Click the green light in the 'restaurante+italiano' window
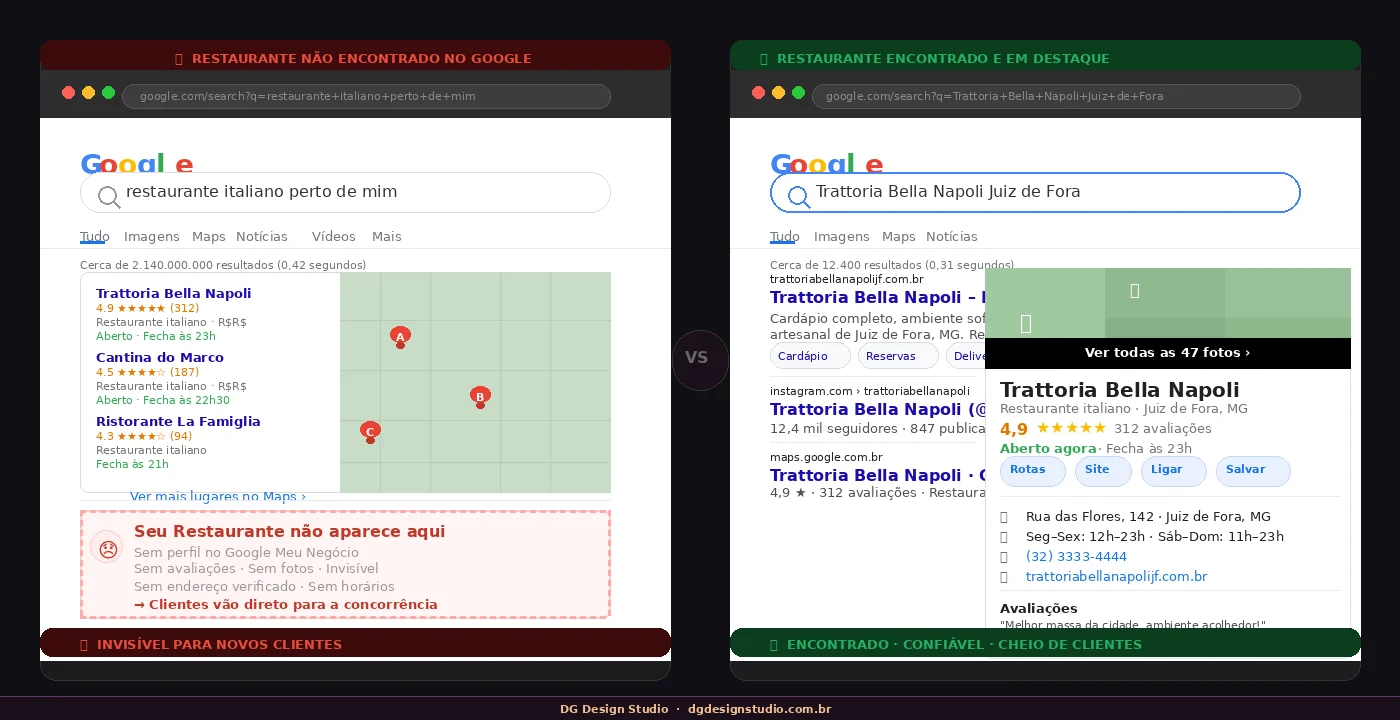1400x720 pixels. pos(108,92)
